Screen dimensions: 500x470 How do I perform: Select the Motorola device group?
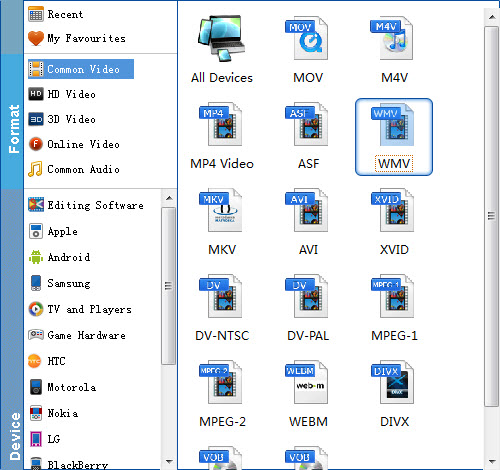[x=62, y=387]
